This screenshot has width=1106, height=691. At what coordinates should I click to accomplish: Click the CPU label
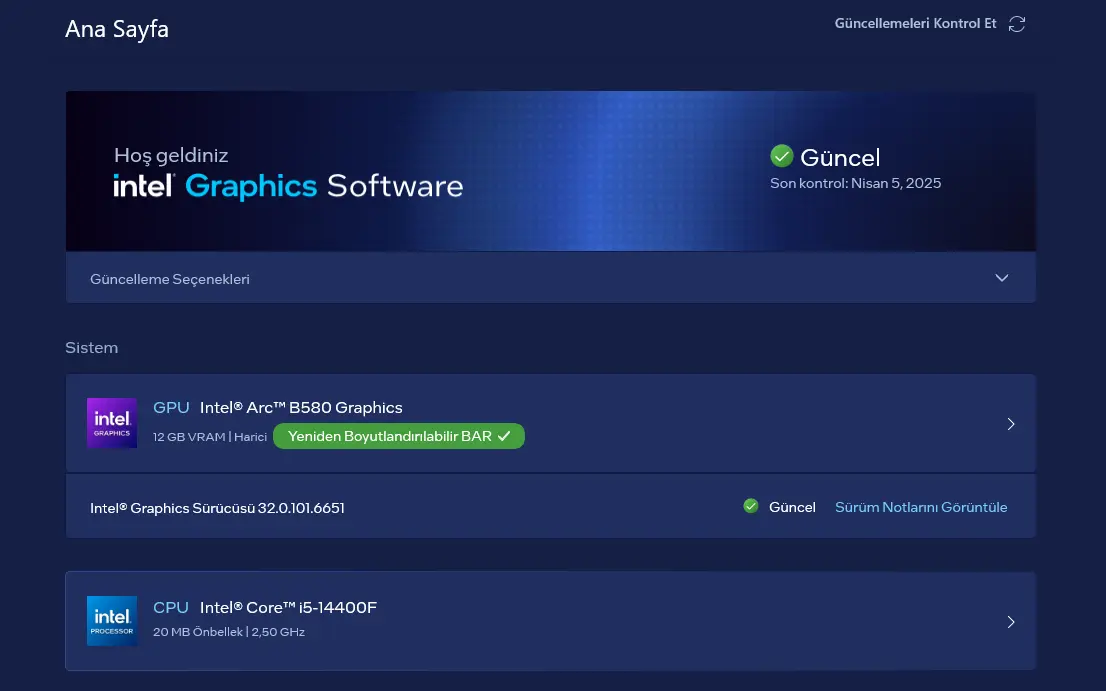(171, 607)
